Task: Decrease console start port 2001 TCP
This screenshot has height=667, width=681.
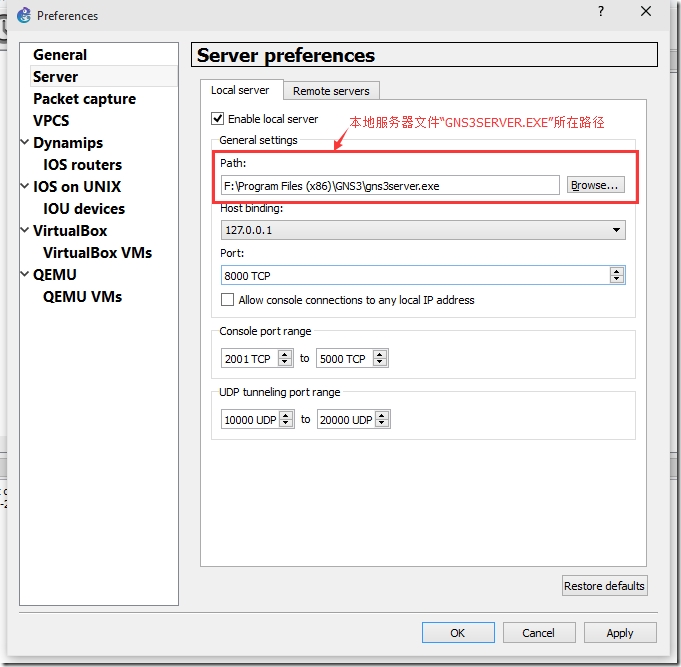Action: (x=285, y=362)
